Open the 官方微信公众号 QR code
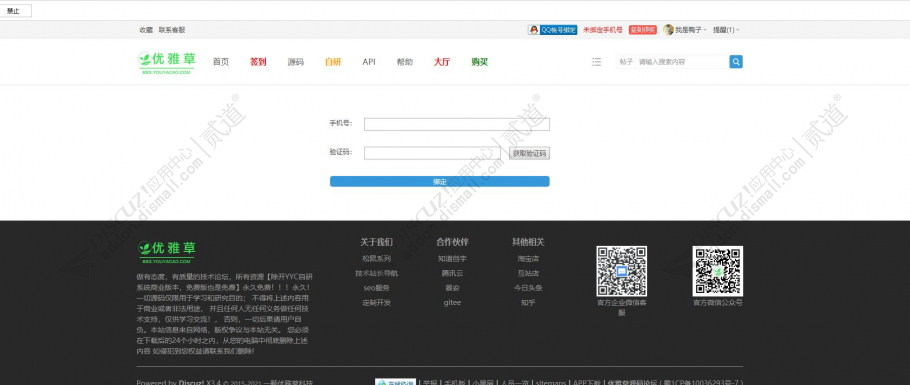Viewport: 910px width, 385px height. 717,271
